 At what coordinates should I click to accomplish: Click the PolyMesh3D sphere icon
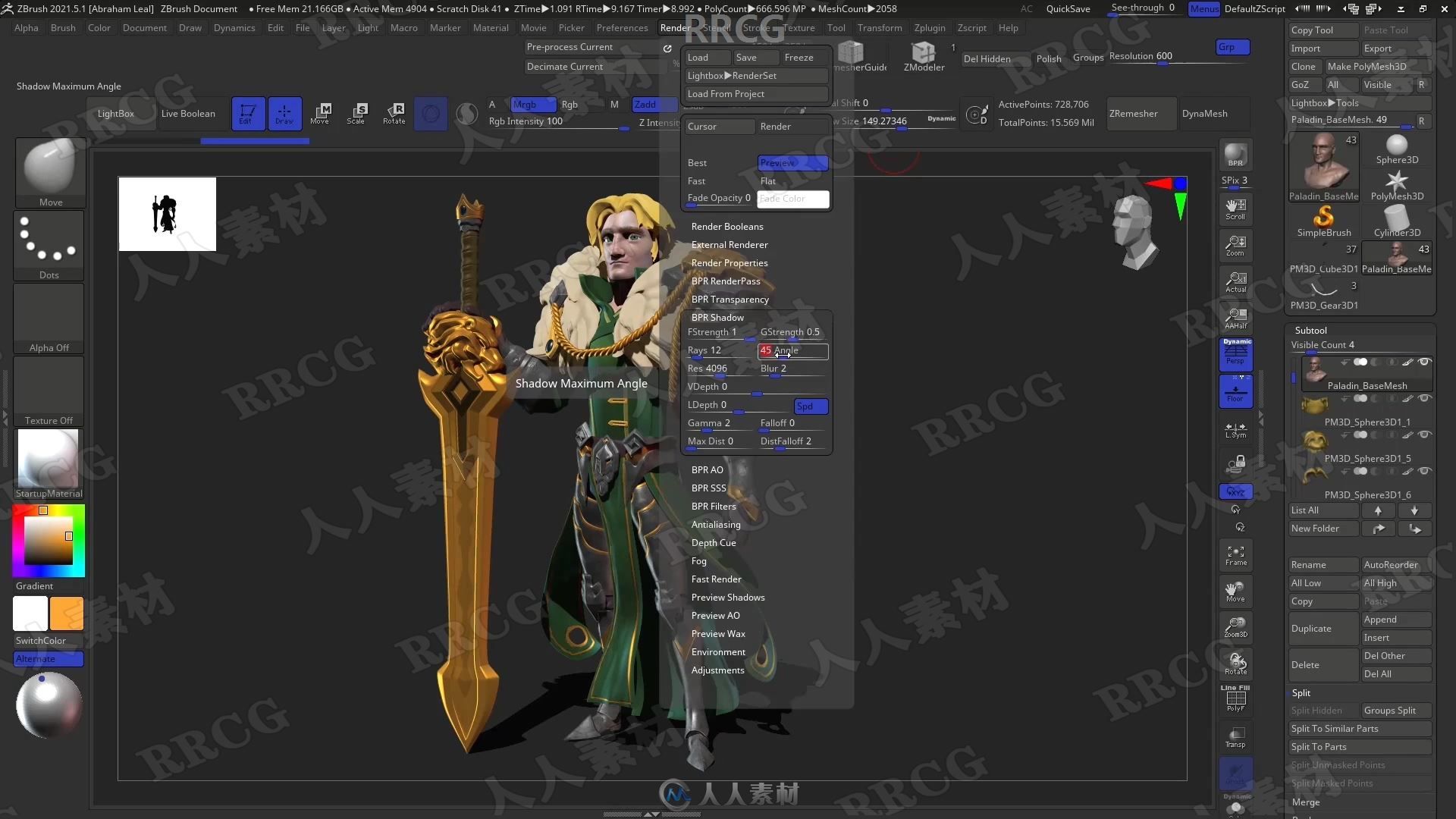pos(1397,180)
